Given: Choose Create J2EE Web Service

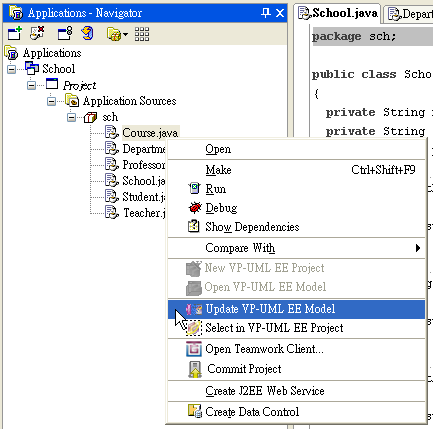Looking at the screenshot, I should point(296,391).
